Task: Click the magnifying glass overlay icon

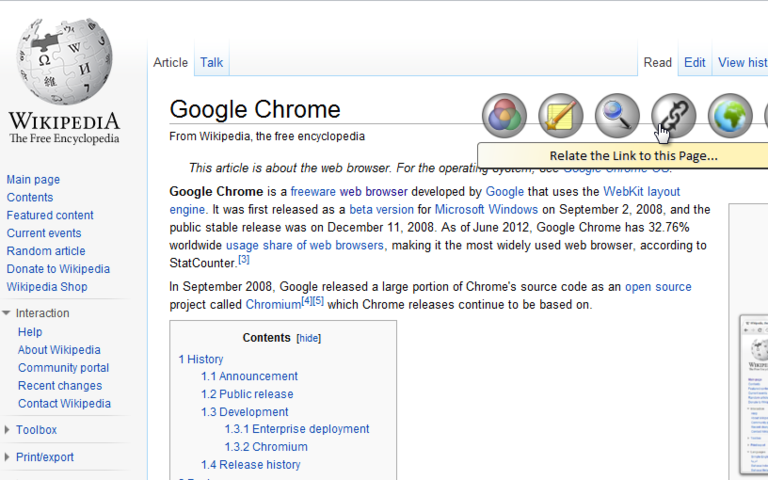Action: coord(617,116)
